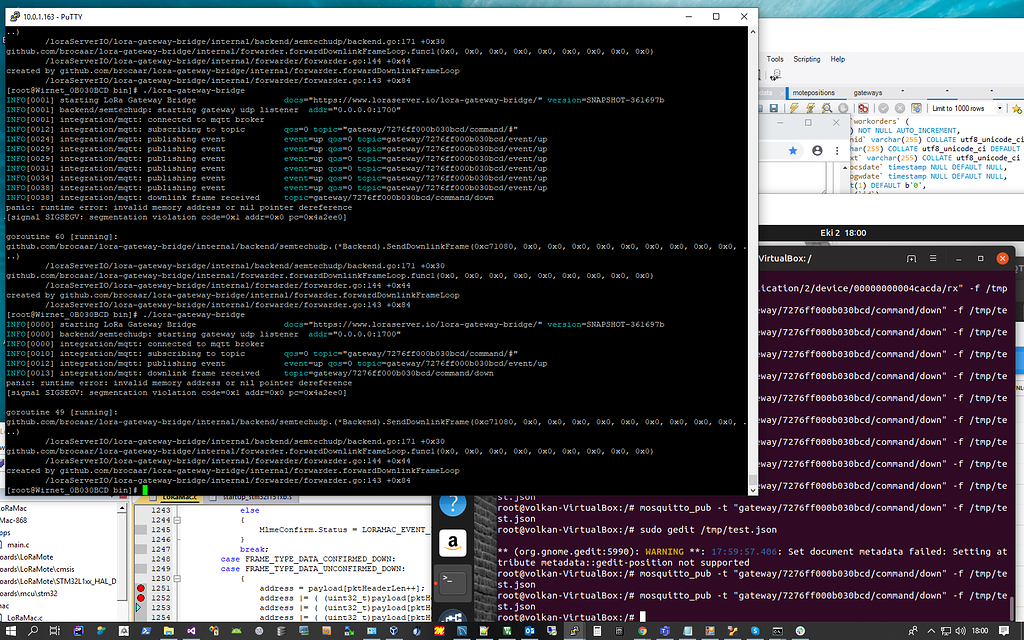Click the reconnect to DBMS icon below the Tools menu

click(x=775, y=75)
